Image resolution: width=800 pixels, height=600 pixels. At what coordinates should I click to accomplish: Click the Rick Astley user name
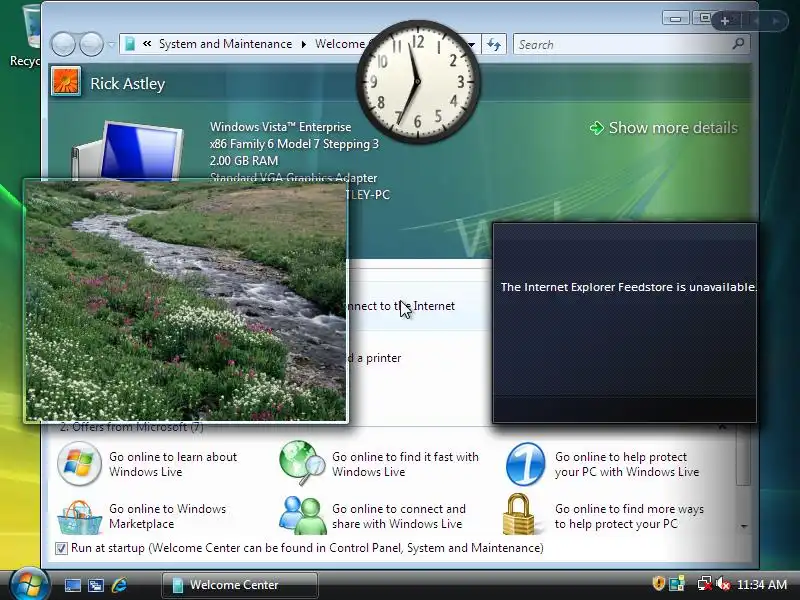(x=128, y=84)
